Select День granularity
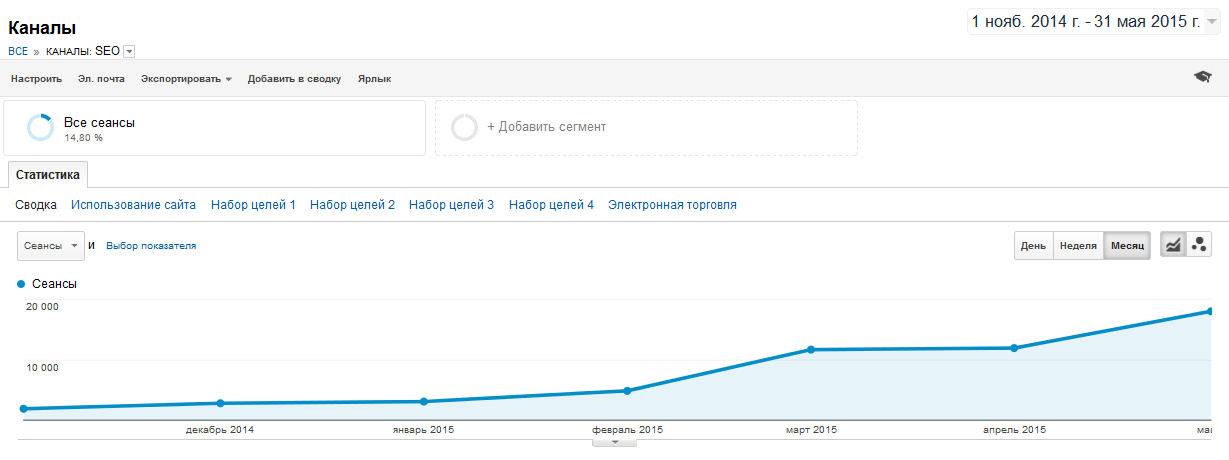Viewport: 1229px width, 460px height. 1034,246
